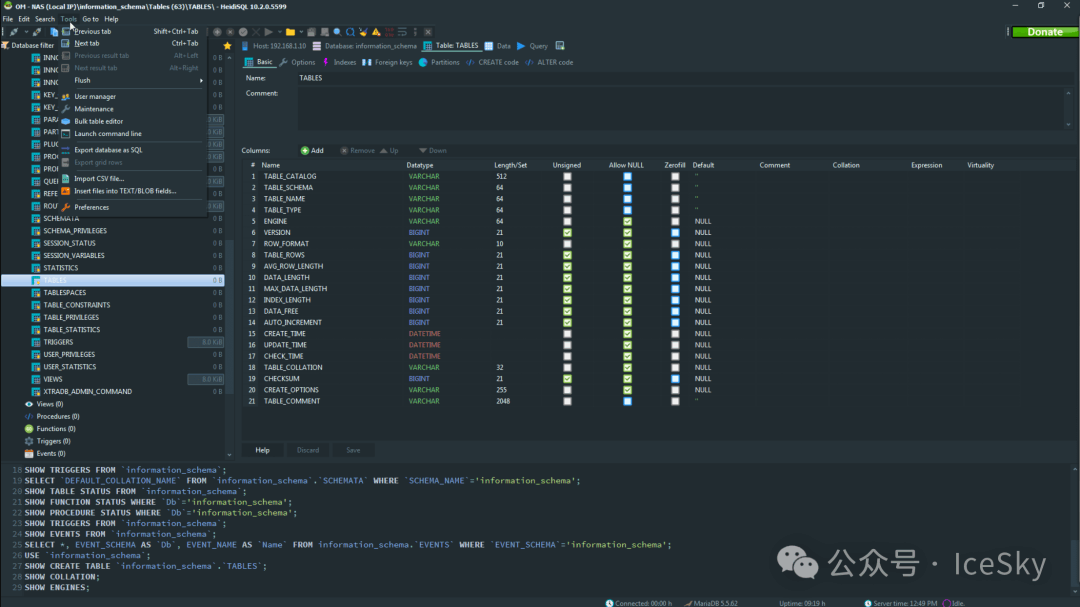Screen dimensions: 1080x607
Task: Toggle Zerofill checkbox for CHECKSUM column
Action: click(675, 379)
